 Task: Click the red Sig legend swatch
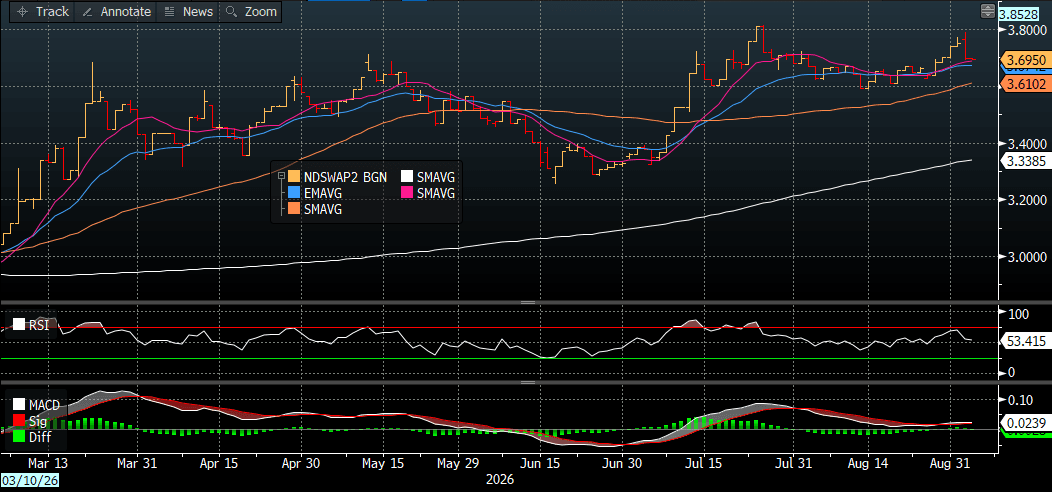19,421
